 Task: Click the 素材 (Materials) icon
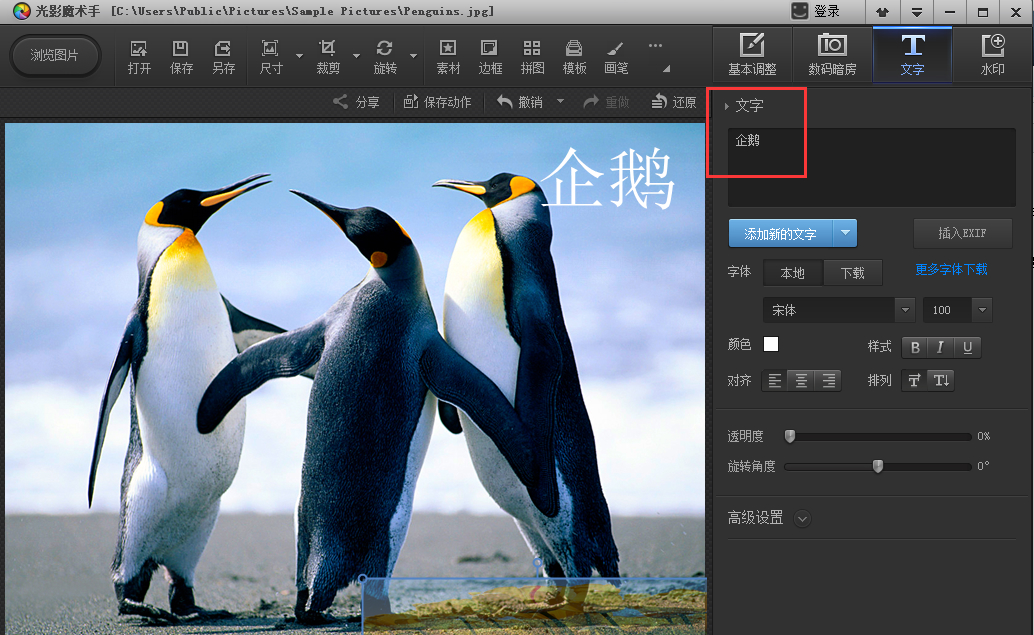[x=448, y=56]
